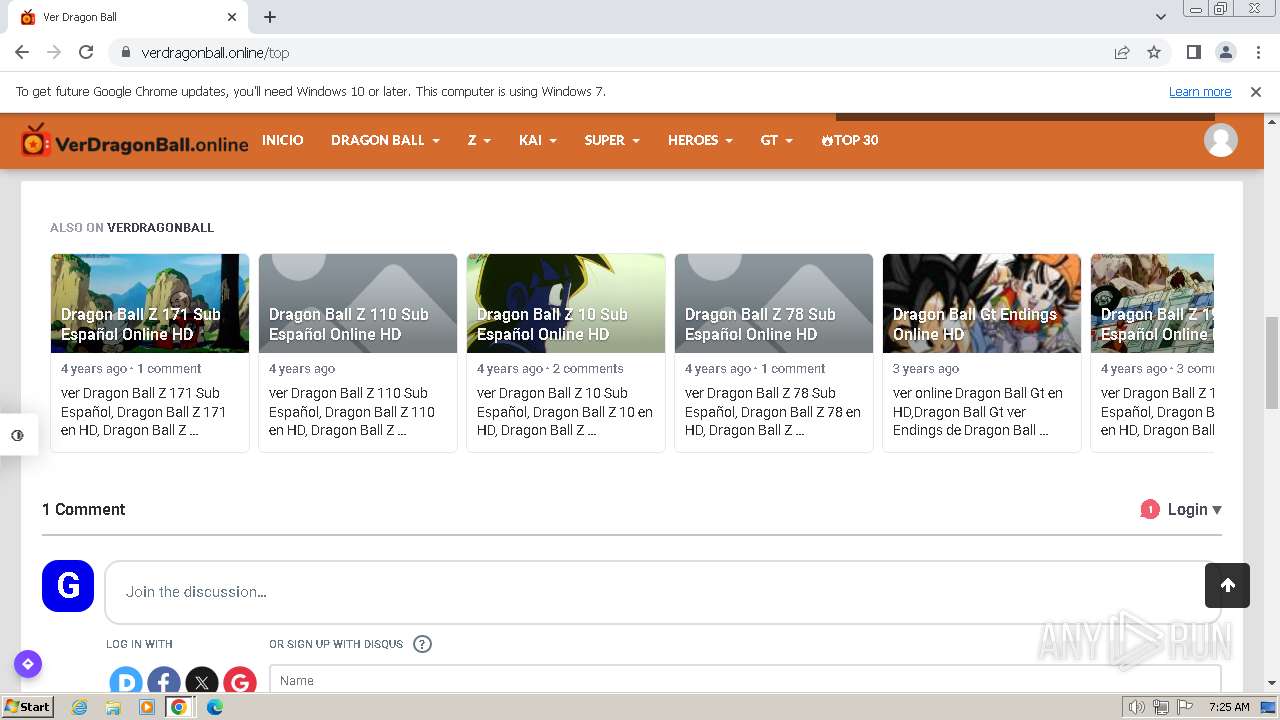1280x720 pixels.
Task: Open File Explorer from the taskbar
Action: coord(113,707)
